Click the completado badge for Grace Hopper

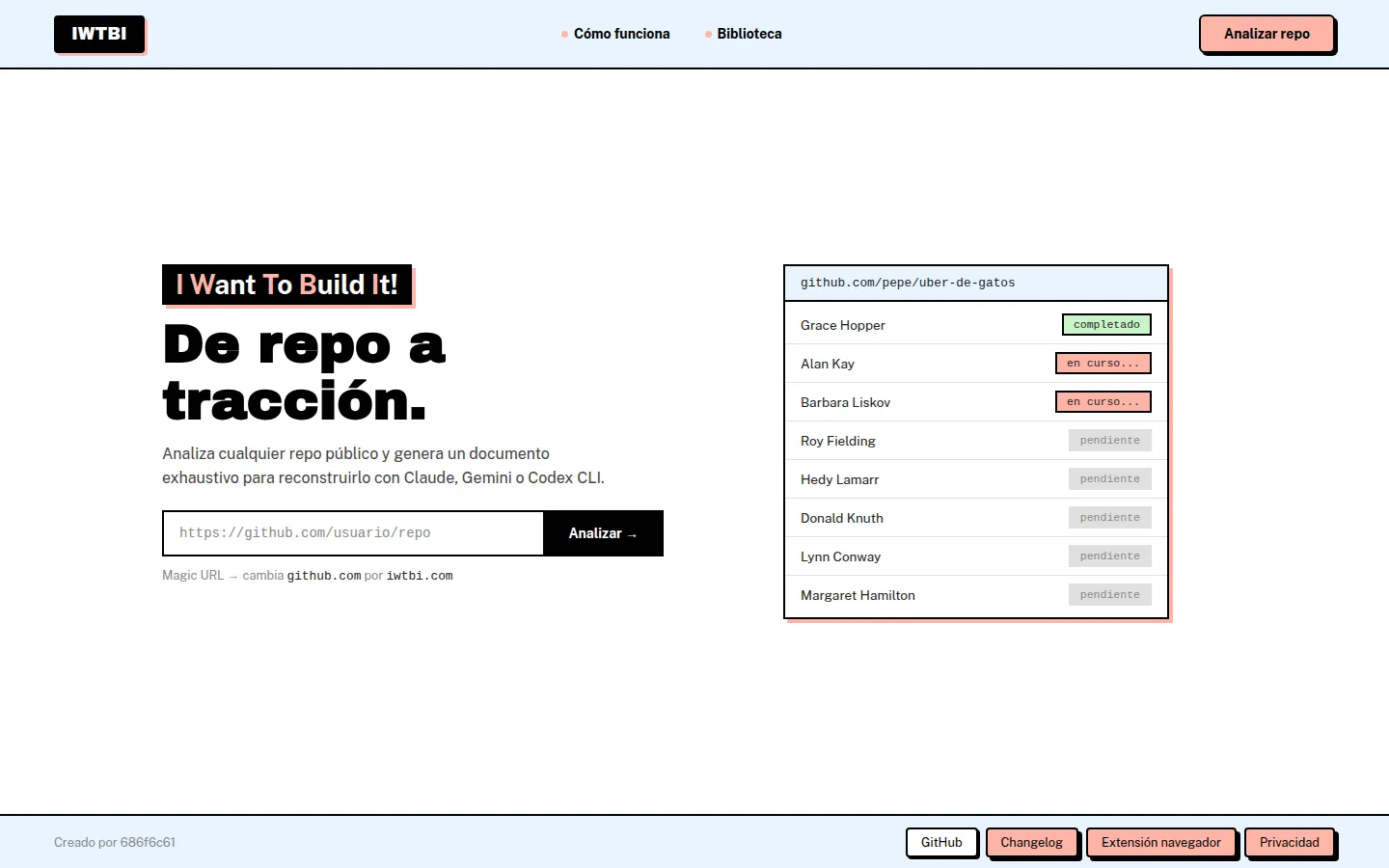(1106, 325)
